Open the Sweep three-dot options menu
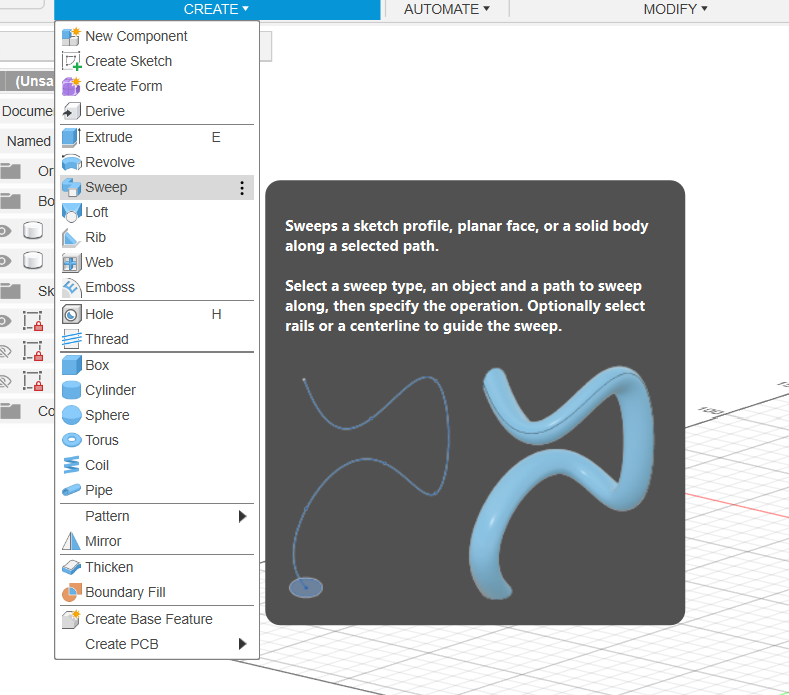Screen dimensions: 789x695 tap(242, 188)
